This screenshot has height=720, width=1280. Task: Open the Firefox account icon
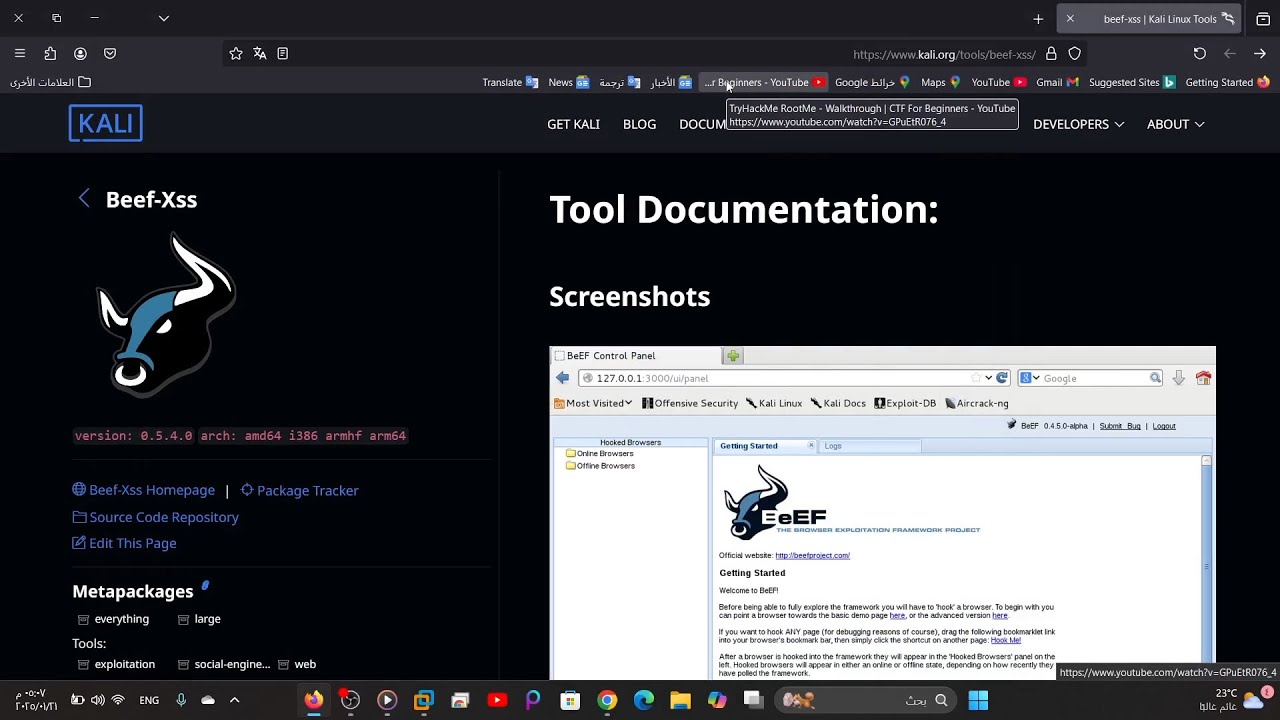(80, 53)
